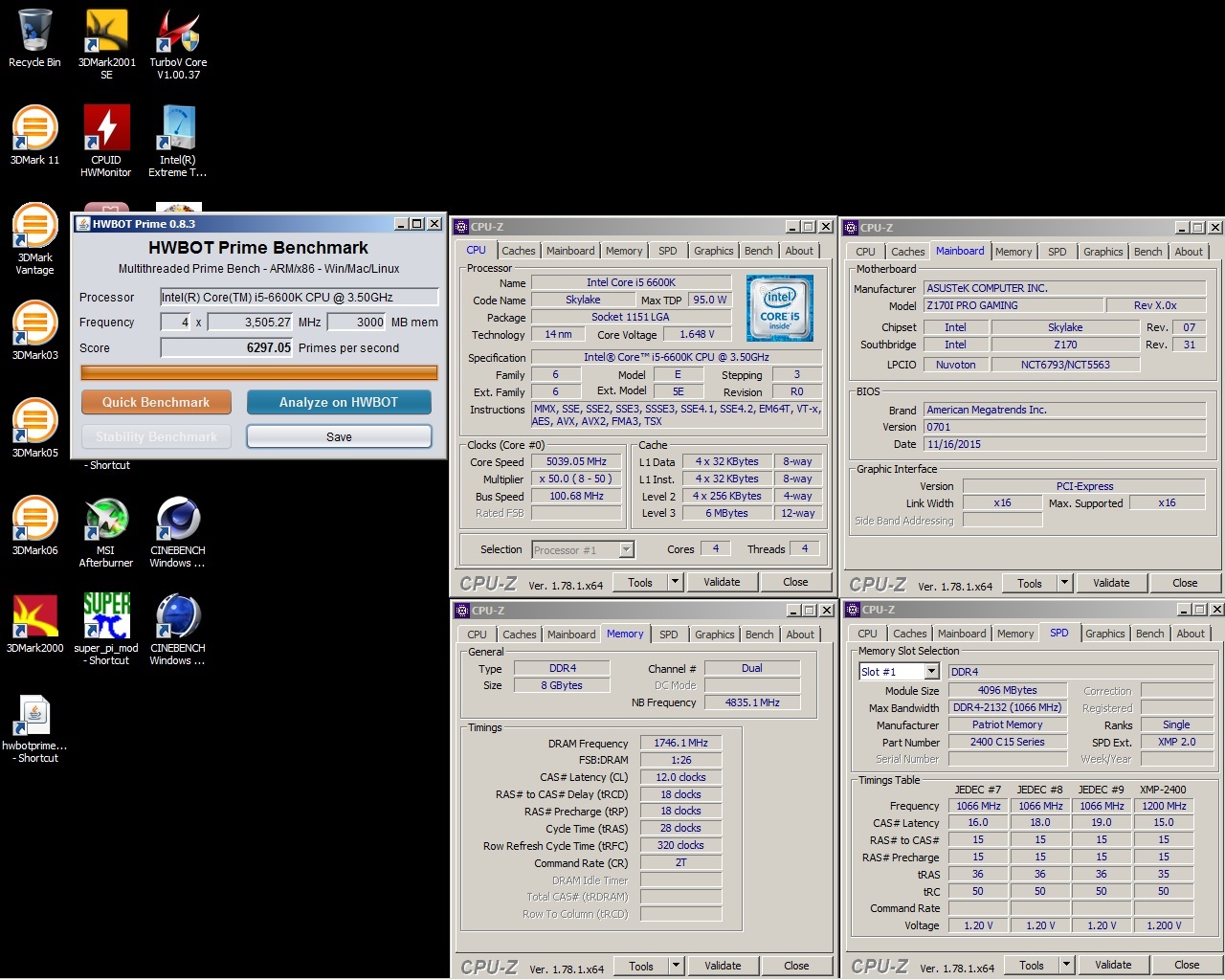Switch to SPD tab in Memory window
Viewport: 1225px width, 980px height.
pos(669,635)
